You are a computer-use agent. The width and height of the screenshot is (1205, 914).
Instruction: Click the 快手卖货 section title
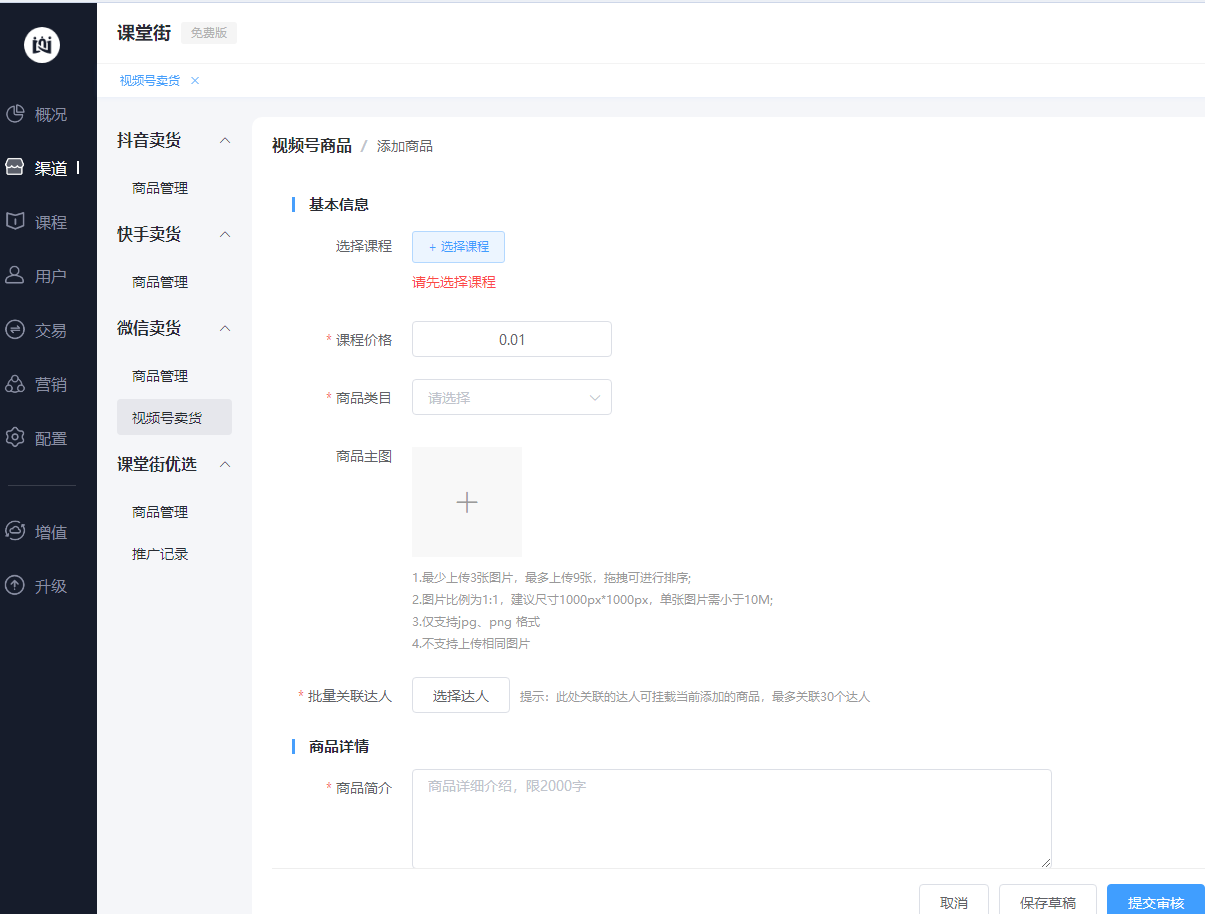149,235
